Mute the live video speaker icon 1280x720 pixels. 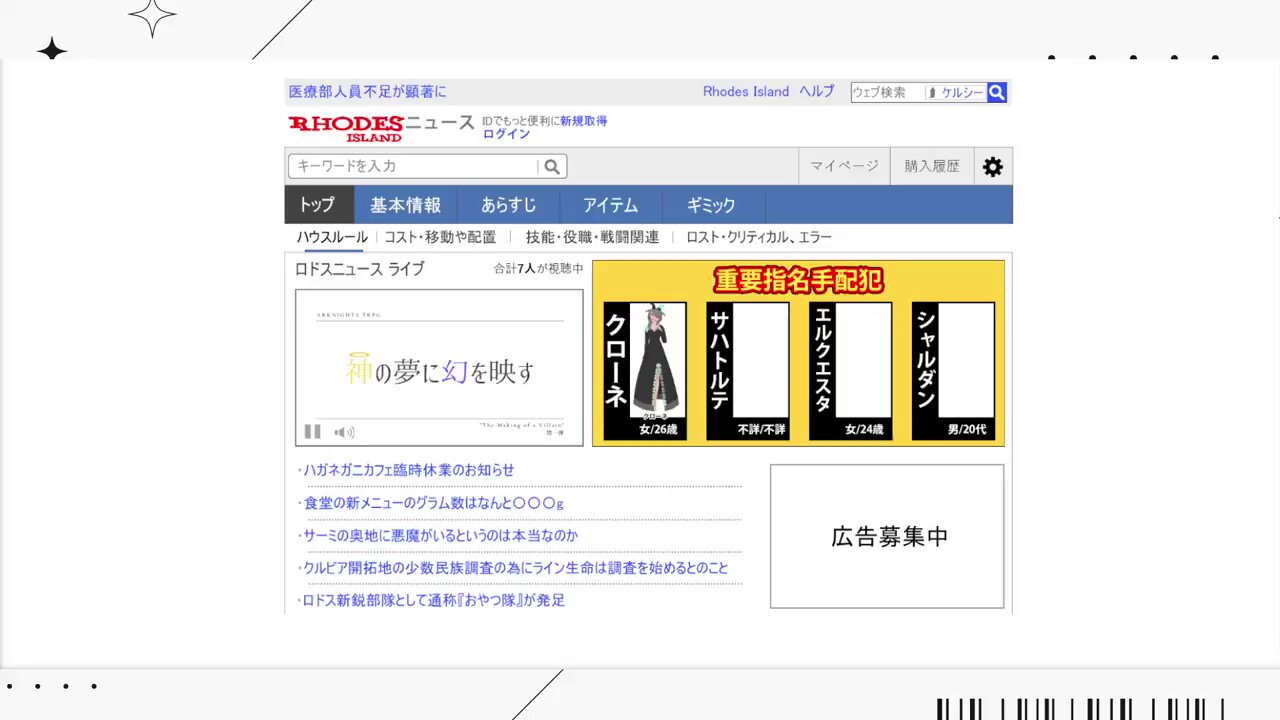344,432
